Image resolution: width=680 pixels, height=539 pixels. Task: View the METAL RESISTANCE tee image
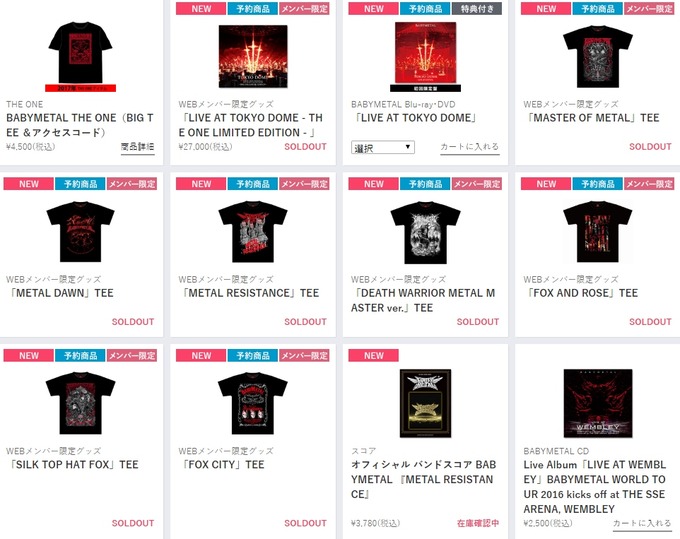253,231
